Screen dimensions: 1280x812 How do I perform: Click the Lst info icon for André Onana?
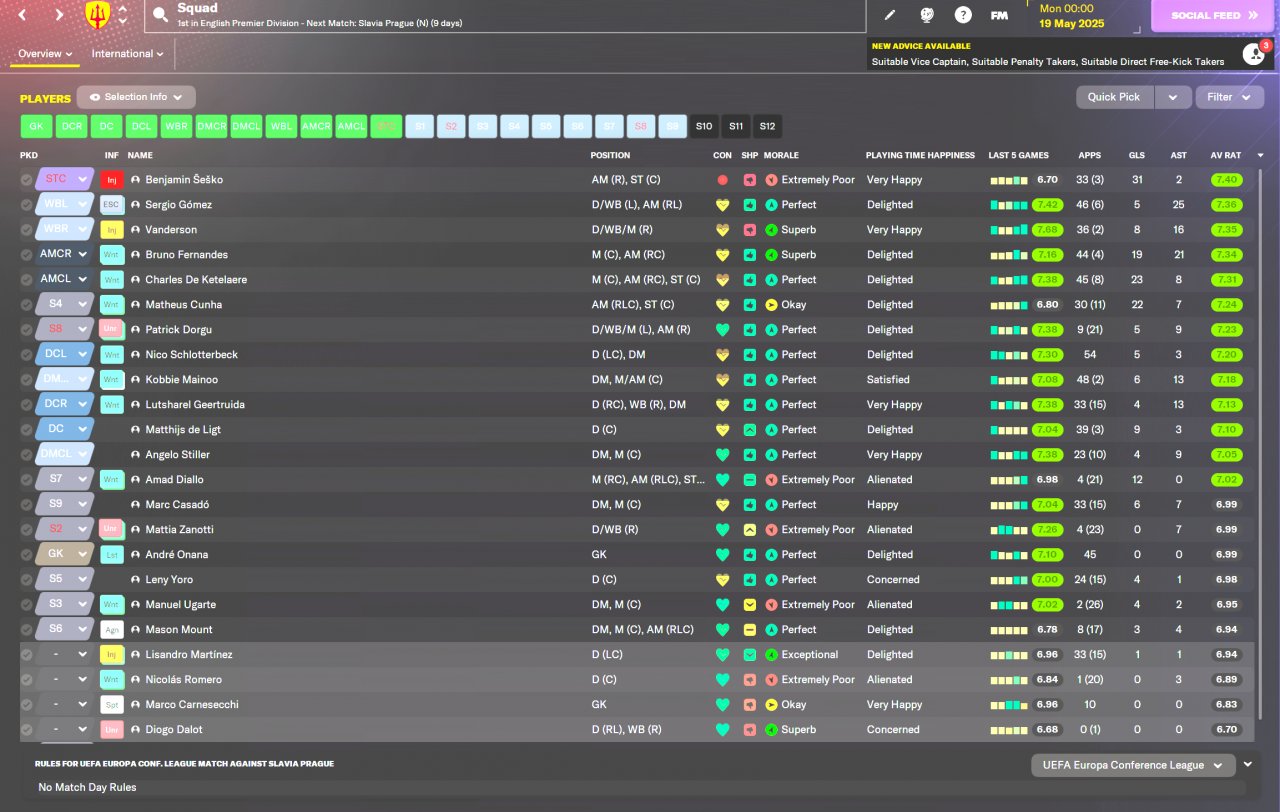[x=112, y=555]
